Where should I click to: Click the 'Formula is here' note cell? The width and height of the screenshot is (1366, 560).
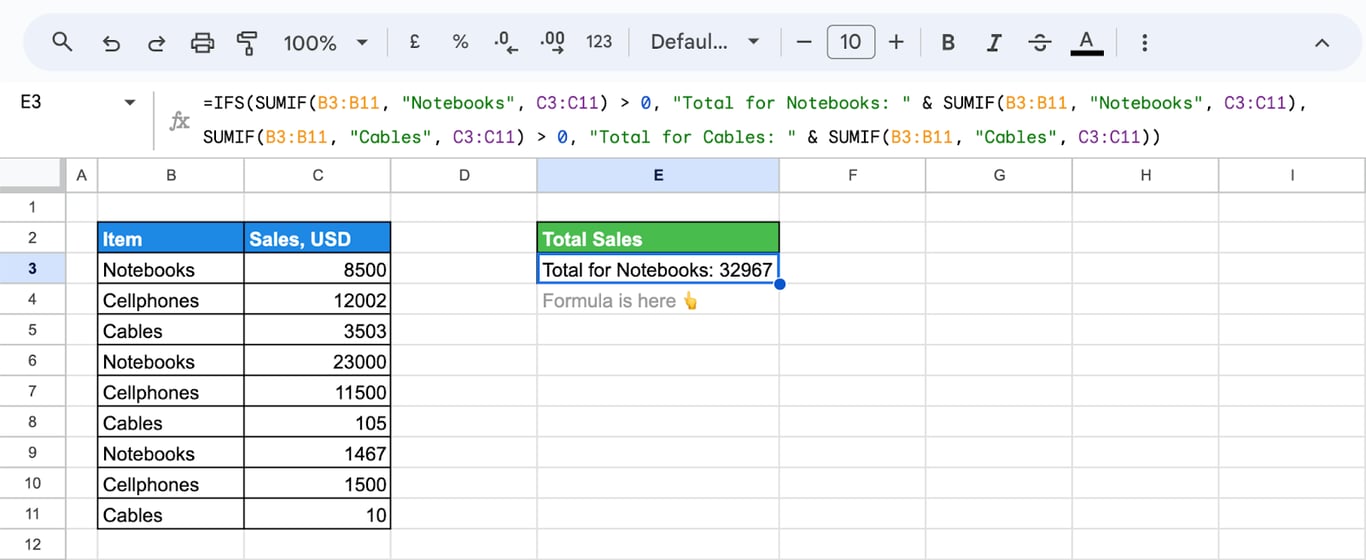tap(658, 300)
